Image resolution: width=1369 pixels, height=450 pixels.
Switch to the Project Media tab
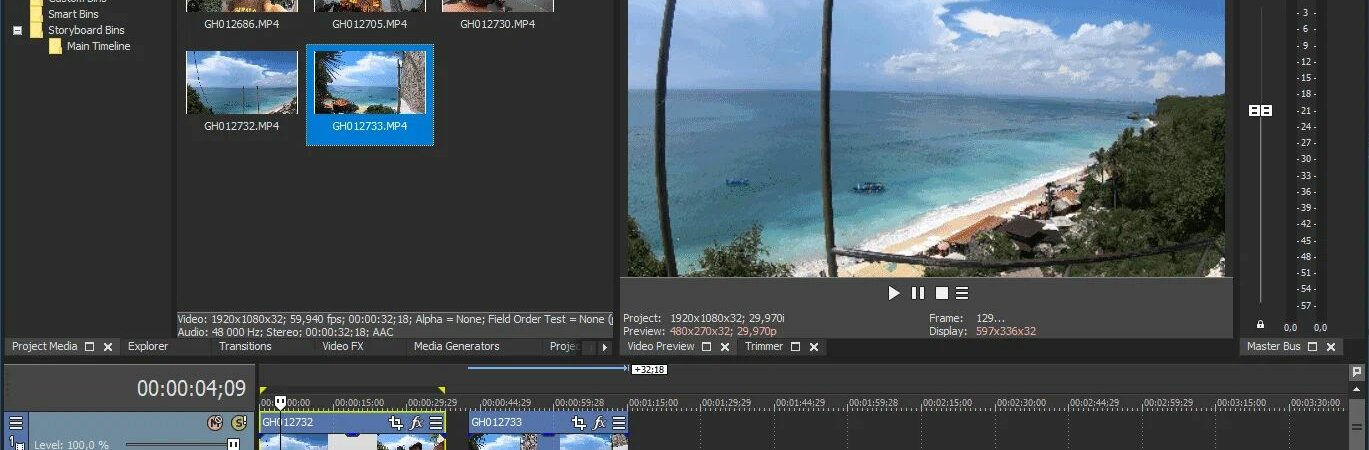[x=44, y=346]
